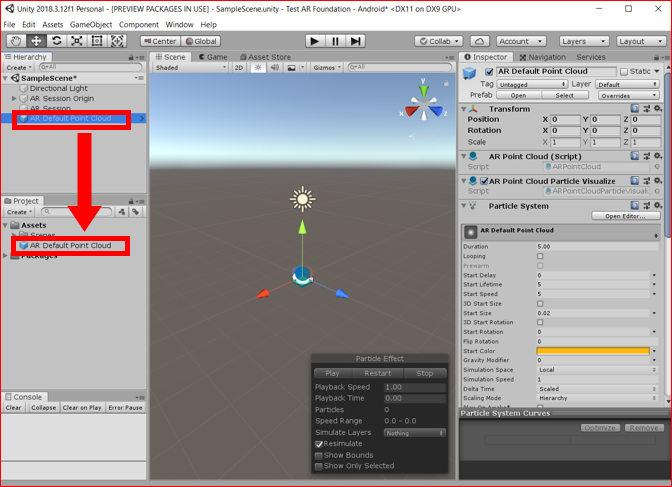The width and height of the screenshot is (672, 487).
Task: Enable the Looping checkbox
Action: (x=540, y=256)
